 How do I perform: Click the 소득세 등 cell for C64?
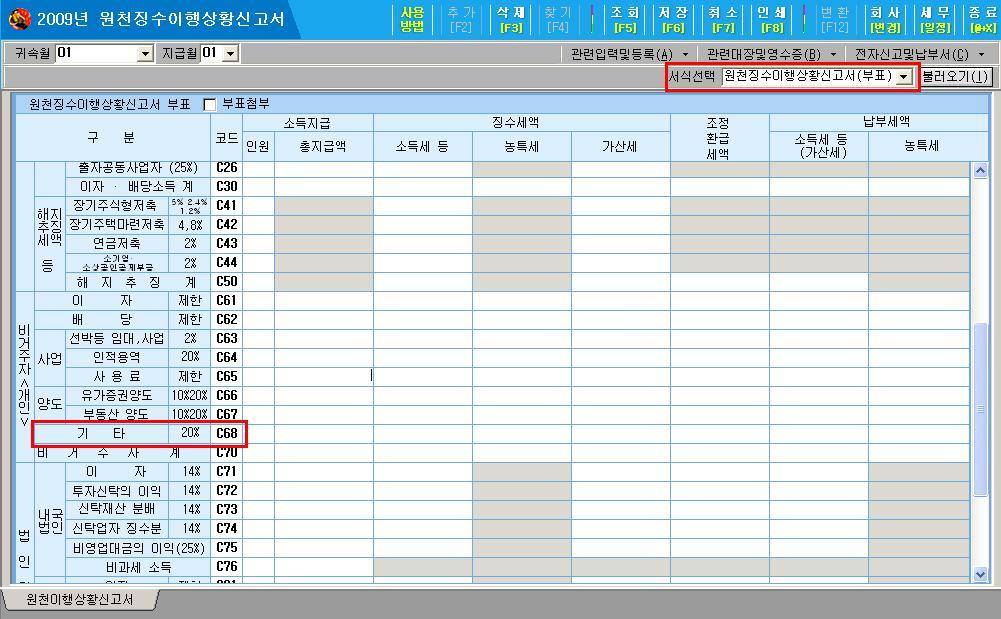(x=423, y=357)
